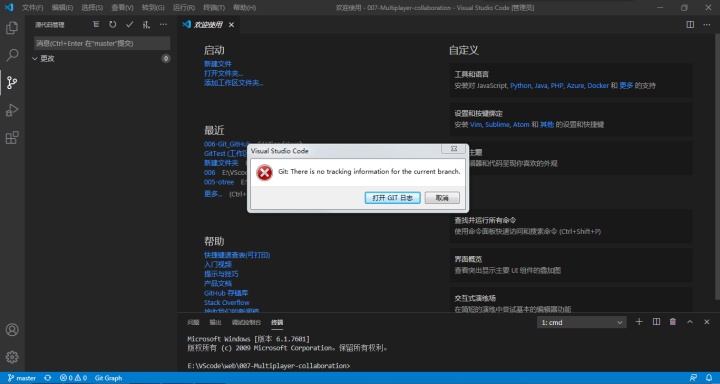
Task: Split the editor to the right
Action: point(690,25)
